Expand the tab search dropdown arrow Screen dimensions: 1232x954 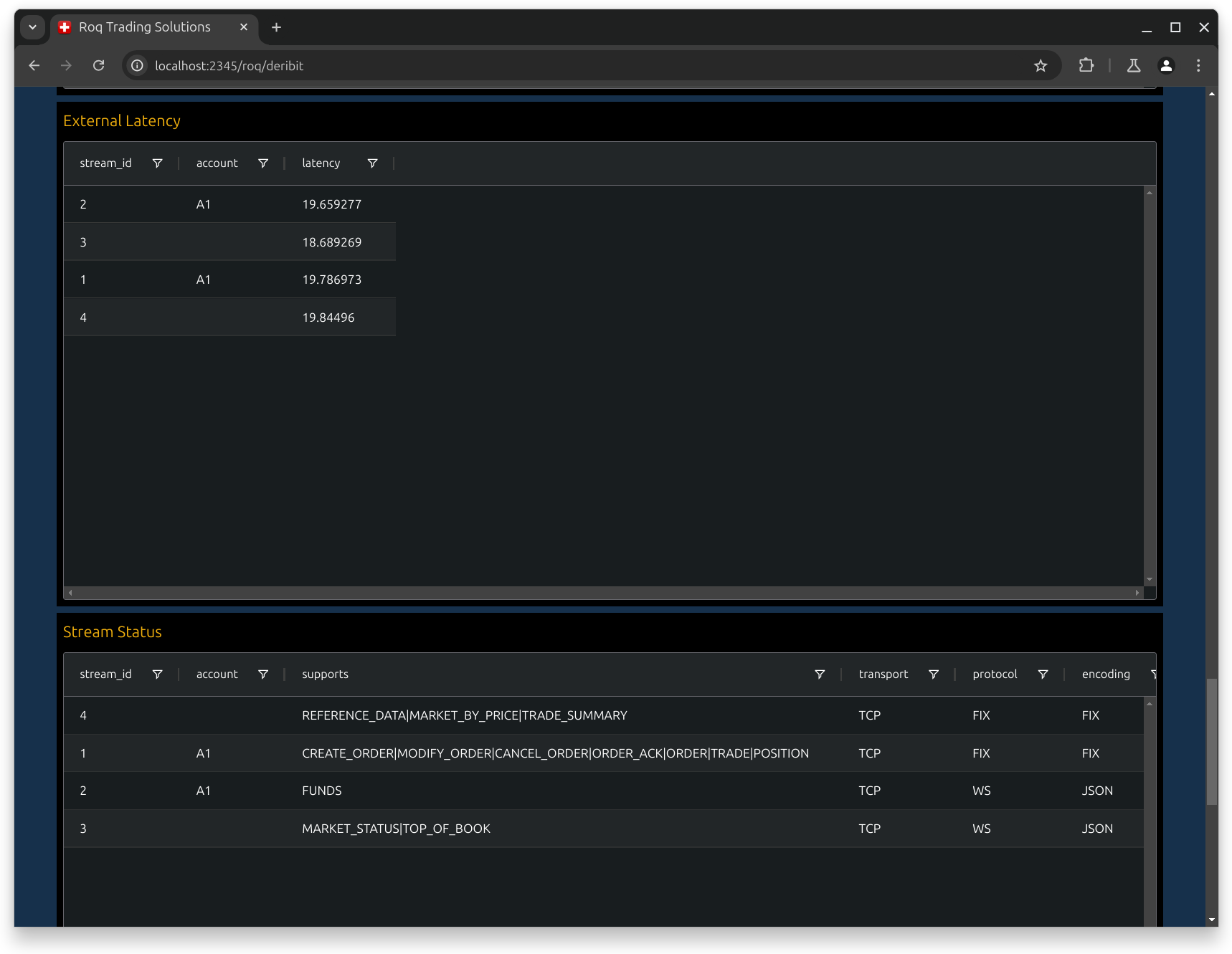point(32,27)
